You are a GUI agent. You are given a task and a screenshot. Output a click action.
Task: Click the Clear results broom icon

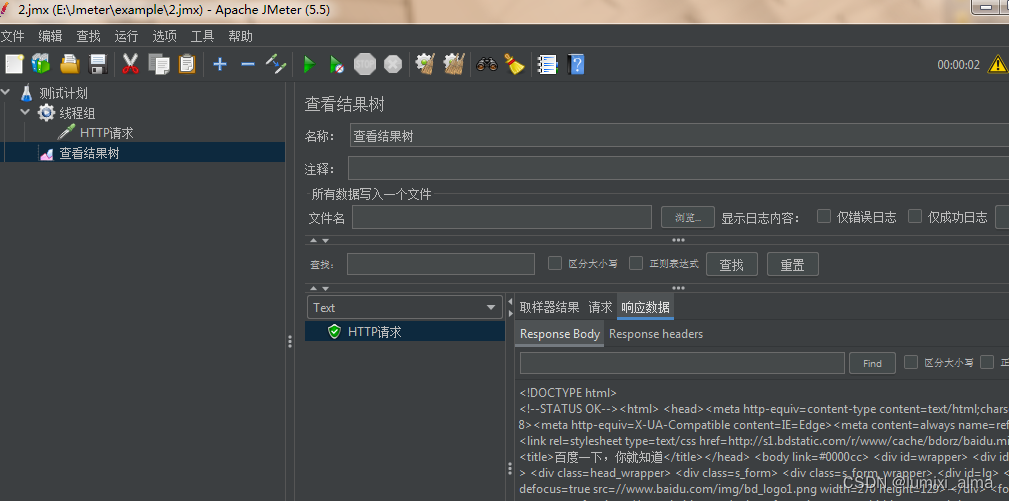tap(425, 64)
